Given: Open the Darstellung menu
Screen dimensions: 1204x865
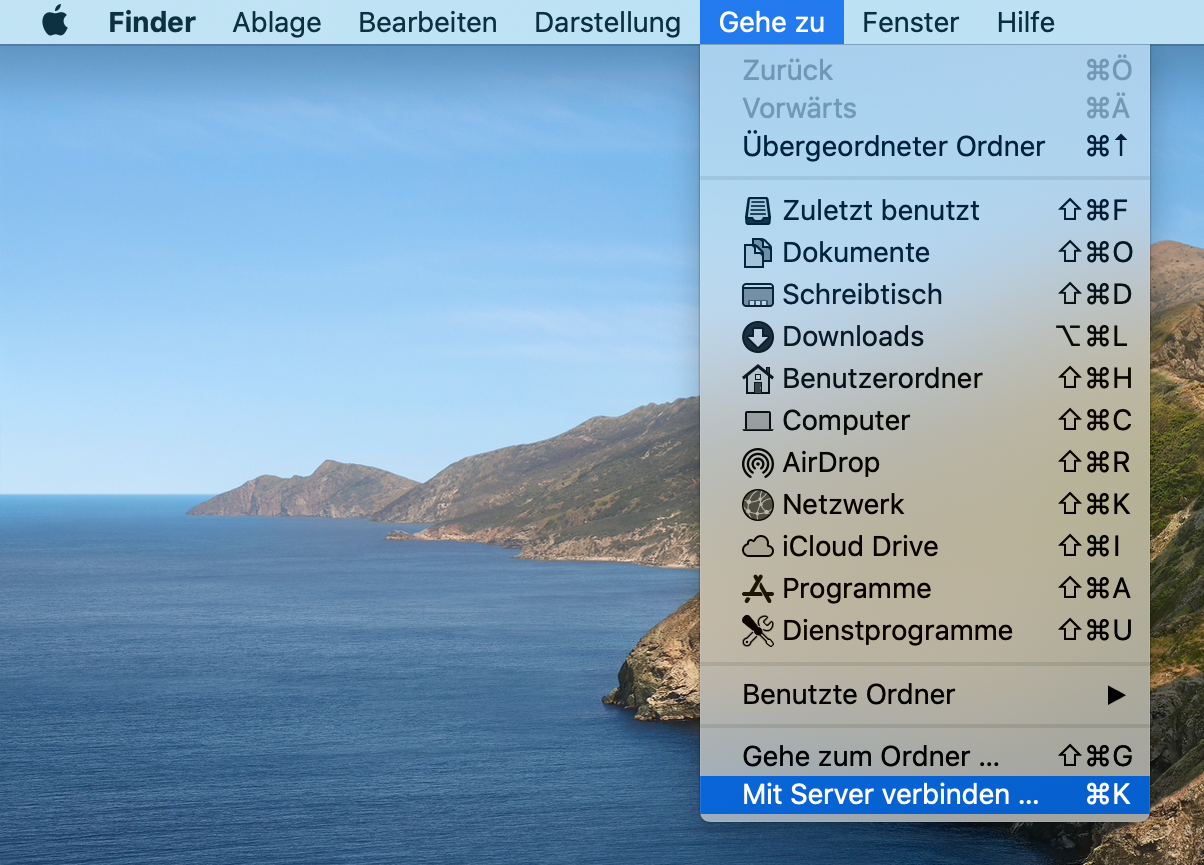Looking at the screenshot, I should click(607, 22).
